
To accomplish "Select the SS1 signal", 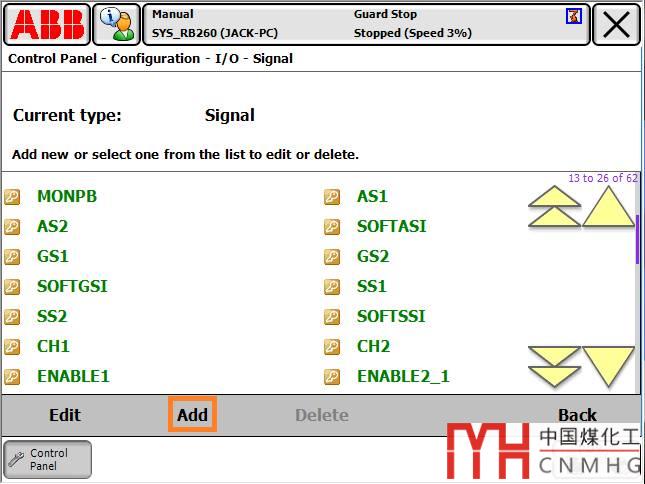I will (372, 287).
